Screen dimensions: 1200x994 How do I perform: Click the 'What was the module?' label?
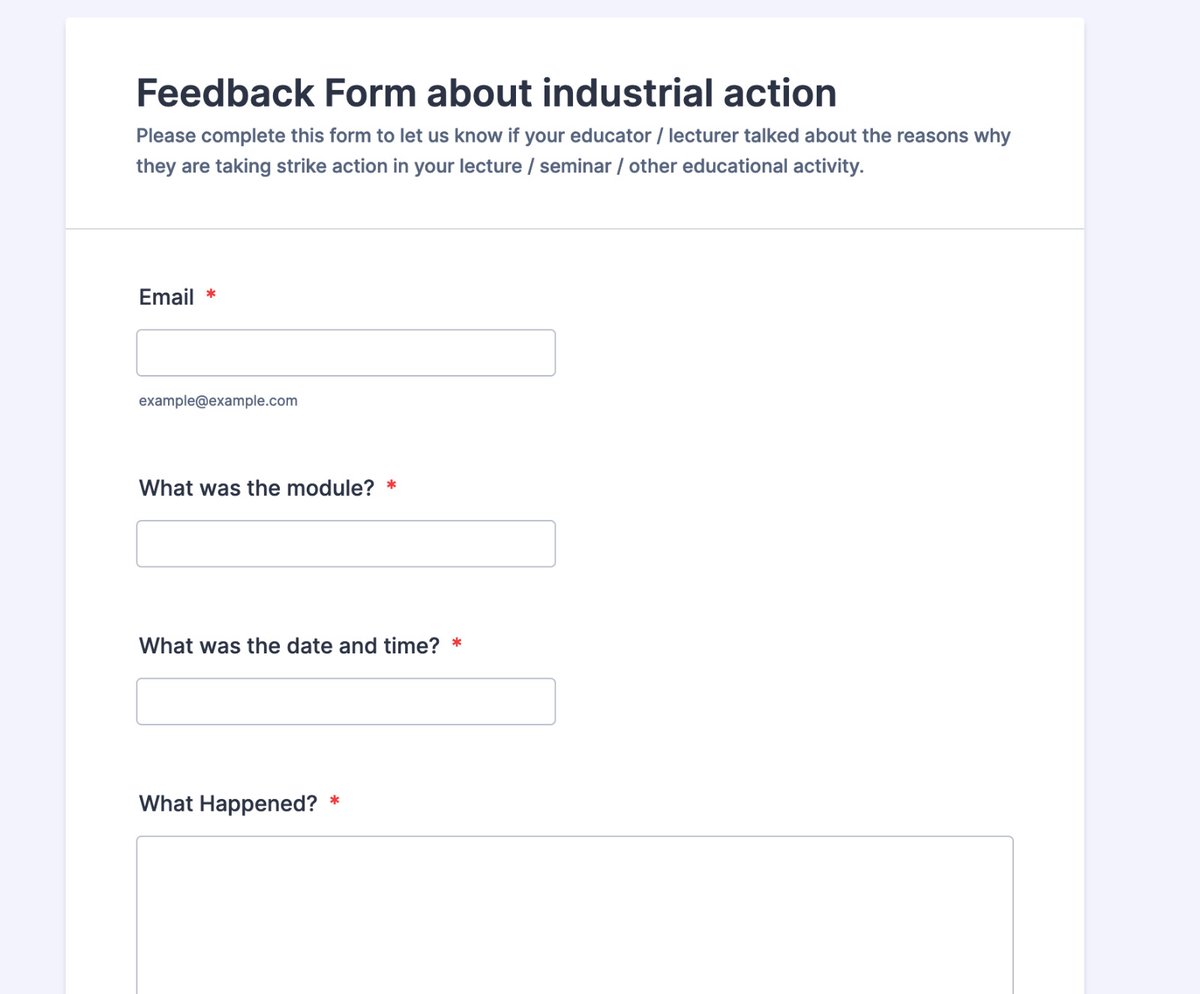[257, 488]
